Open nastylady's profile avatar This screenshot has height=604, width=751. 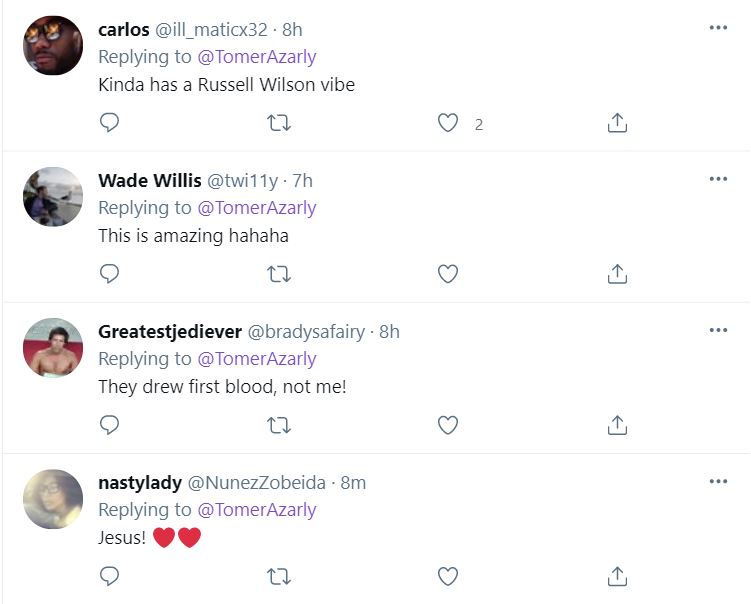(x=52, y=498)
